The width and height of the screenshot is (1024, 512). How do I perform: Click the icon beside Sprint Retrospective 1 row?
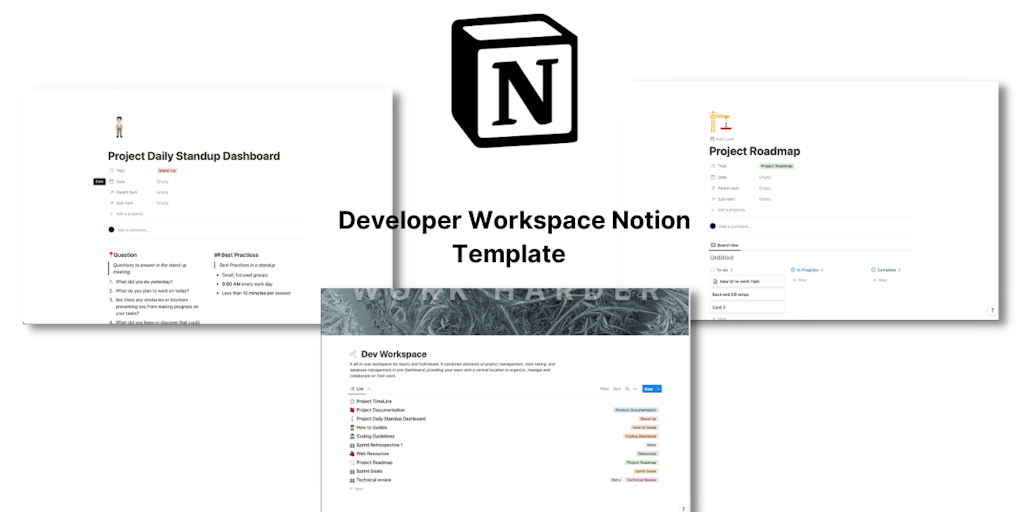coord(352,445)
